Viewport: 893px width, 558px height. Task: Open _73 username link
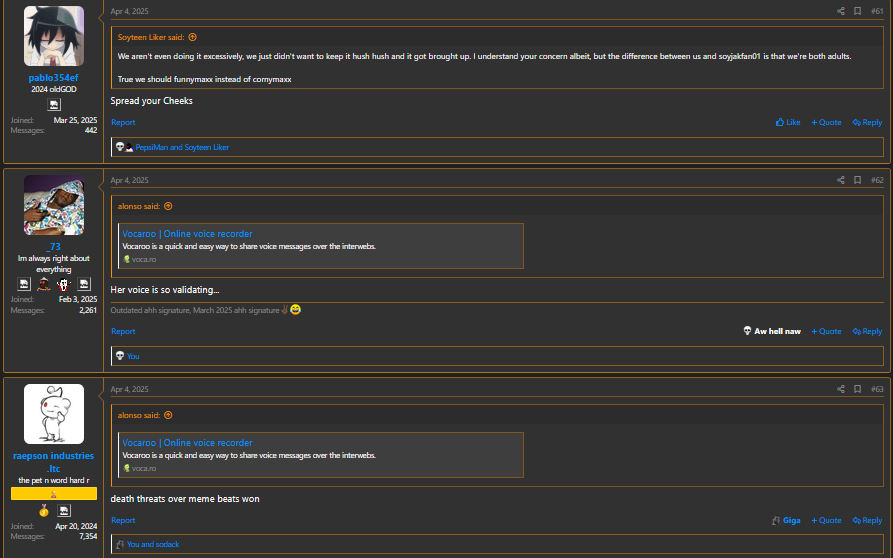[54, 247]
